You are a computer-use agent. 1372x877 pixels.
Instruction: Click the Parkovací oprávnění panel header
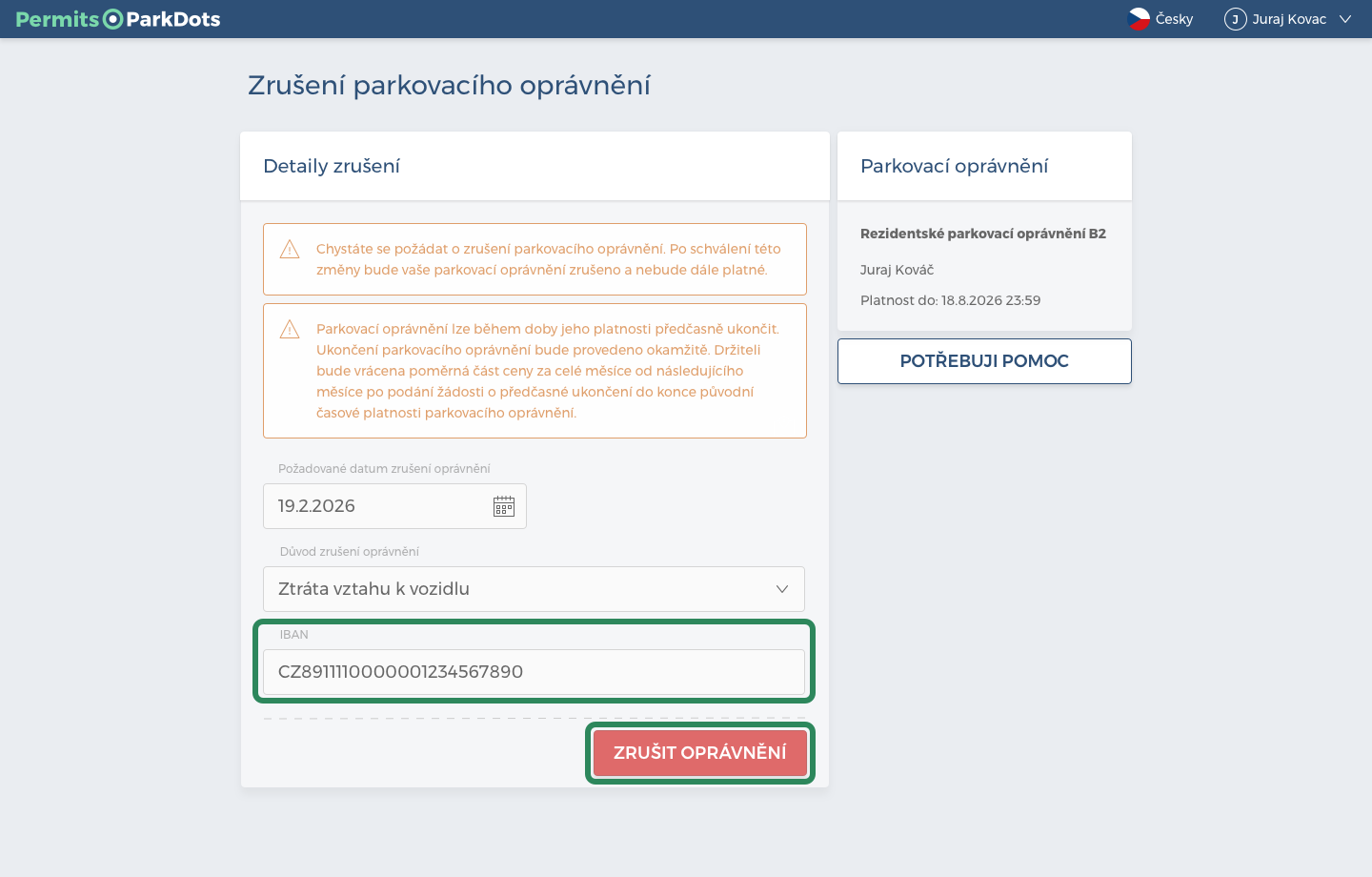tap(984, 166)
